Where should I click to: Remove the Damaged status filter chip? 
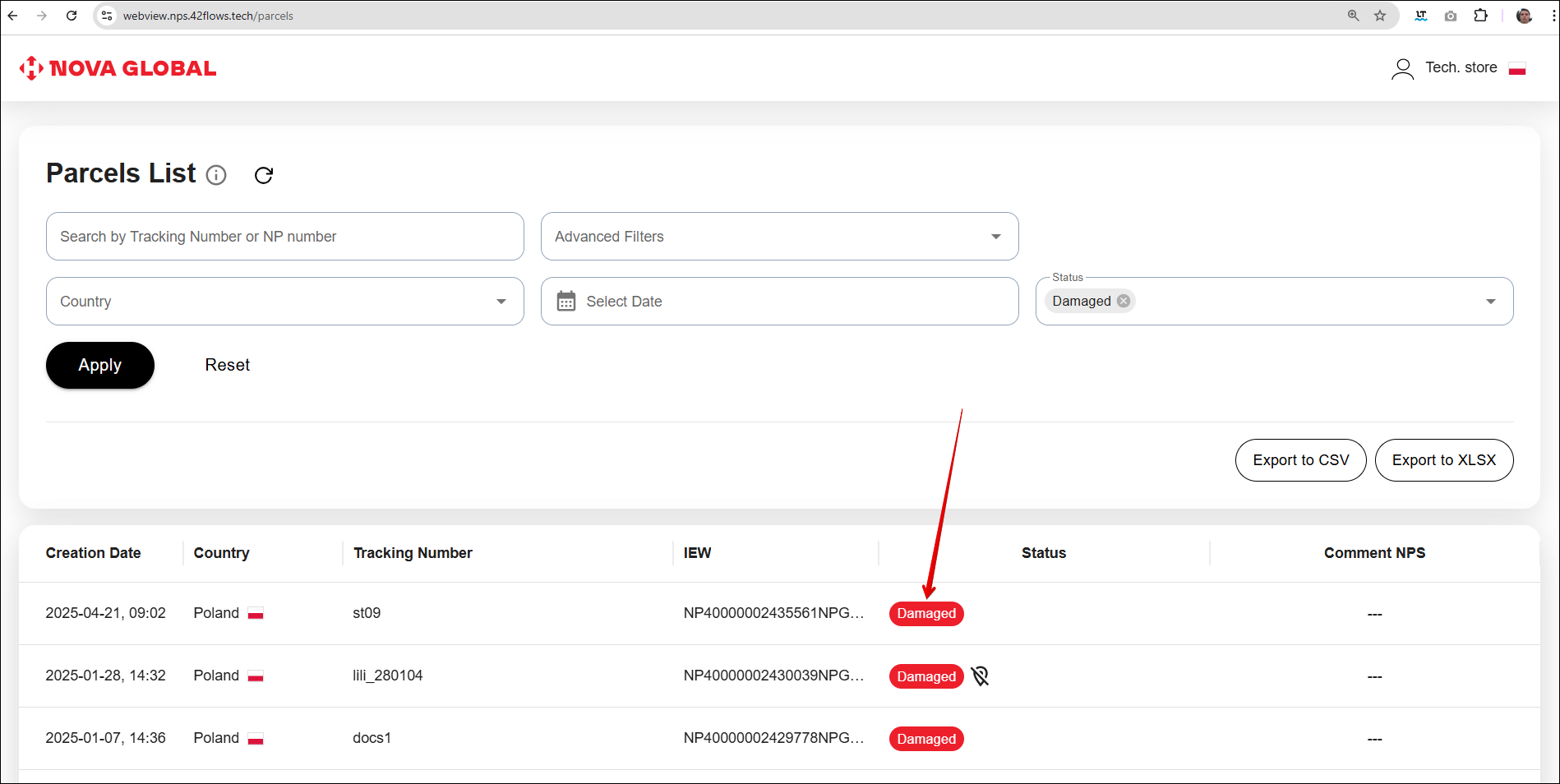[1124, 301]
